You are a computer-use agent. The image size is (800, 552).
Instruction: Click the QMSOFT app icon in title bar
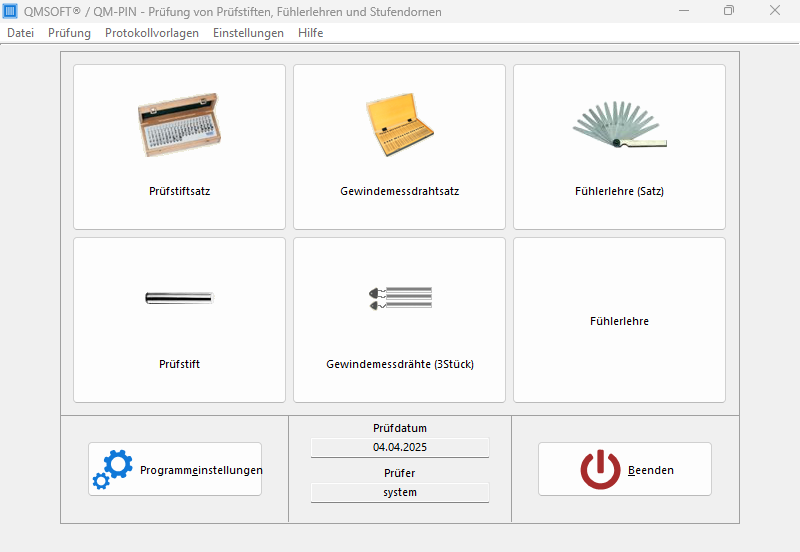coord(10,11)
